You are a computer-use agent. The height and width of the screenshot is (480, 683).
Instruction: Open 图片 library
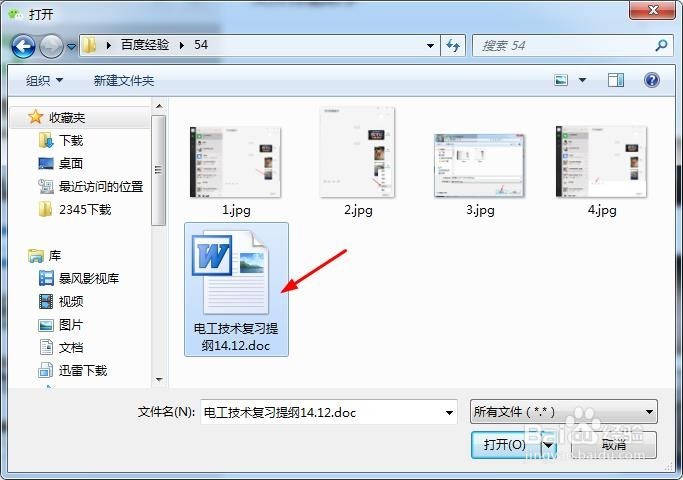71,325
